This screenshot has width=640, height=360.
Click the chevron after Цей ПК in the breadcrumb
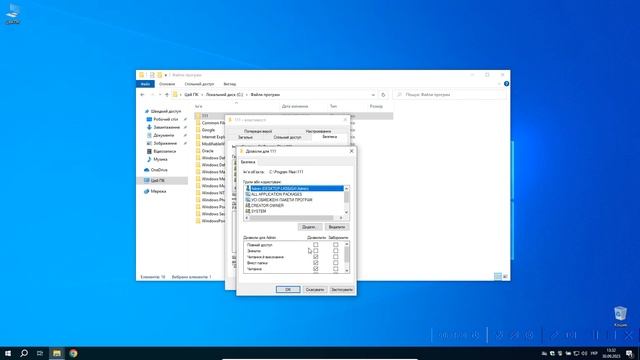(202, 95)
